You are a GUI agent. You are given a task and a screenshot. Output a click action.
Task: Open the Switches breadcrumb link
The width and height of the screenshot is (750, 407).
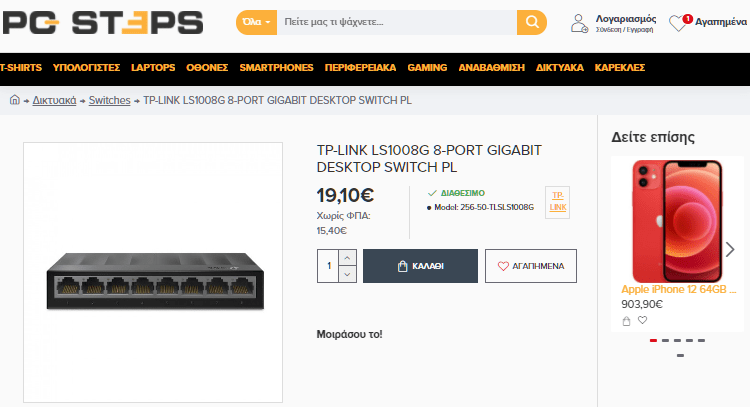pyautogui.click(x=110, y=100)
